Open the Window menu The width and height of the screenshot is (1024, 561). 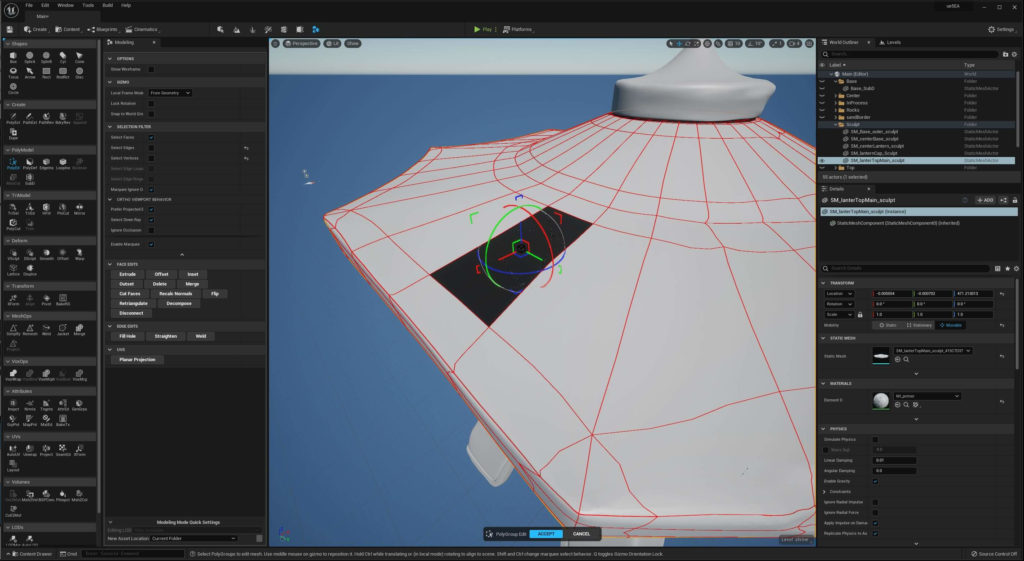(65, 5)
